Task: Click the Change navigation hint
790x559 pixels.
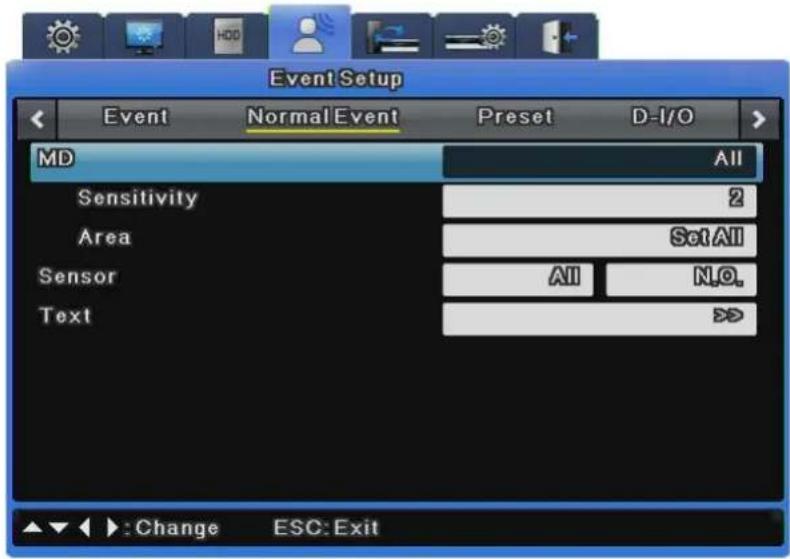Action: click(x=121, y=528)
